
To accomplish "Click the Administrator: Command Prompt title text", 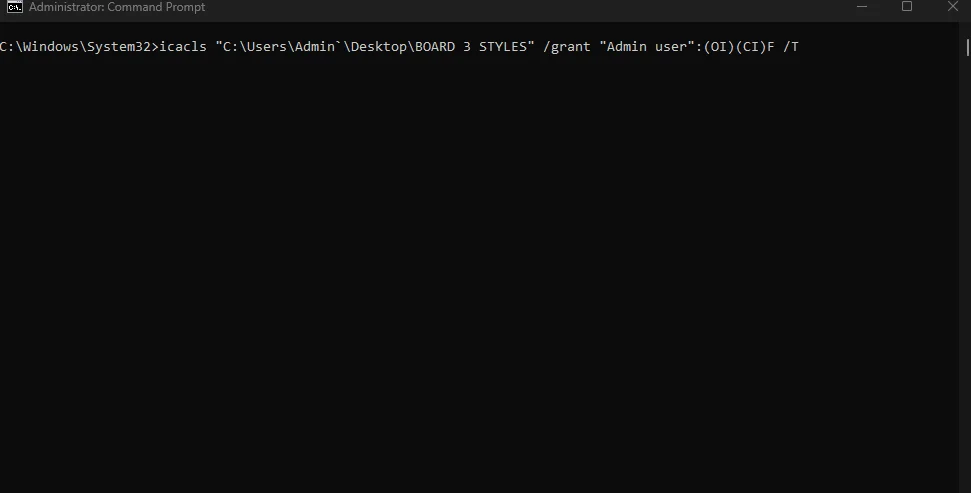I will click(x=117, y=7).
